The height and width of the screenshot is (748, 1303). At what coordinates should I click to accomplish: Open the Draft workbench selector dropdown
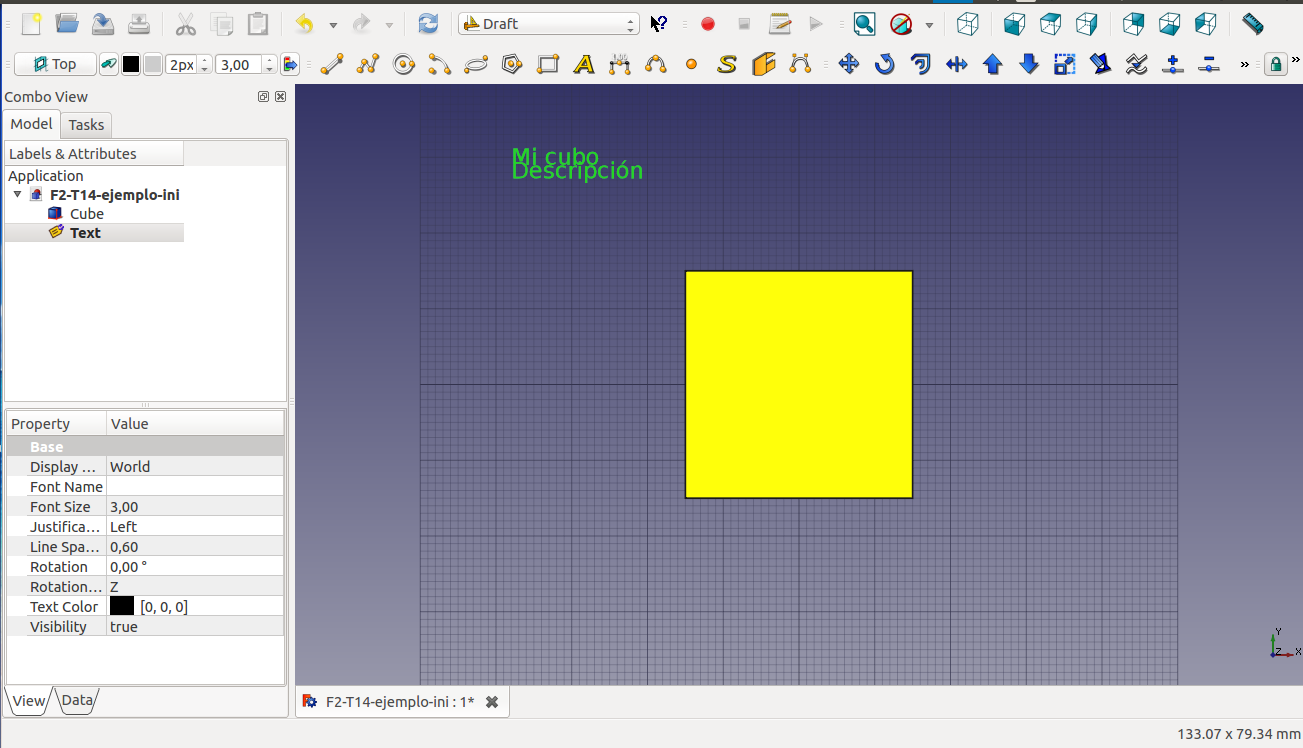pos(548,24)
